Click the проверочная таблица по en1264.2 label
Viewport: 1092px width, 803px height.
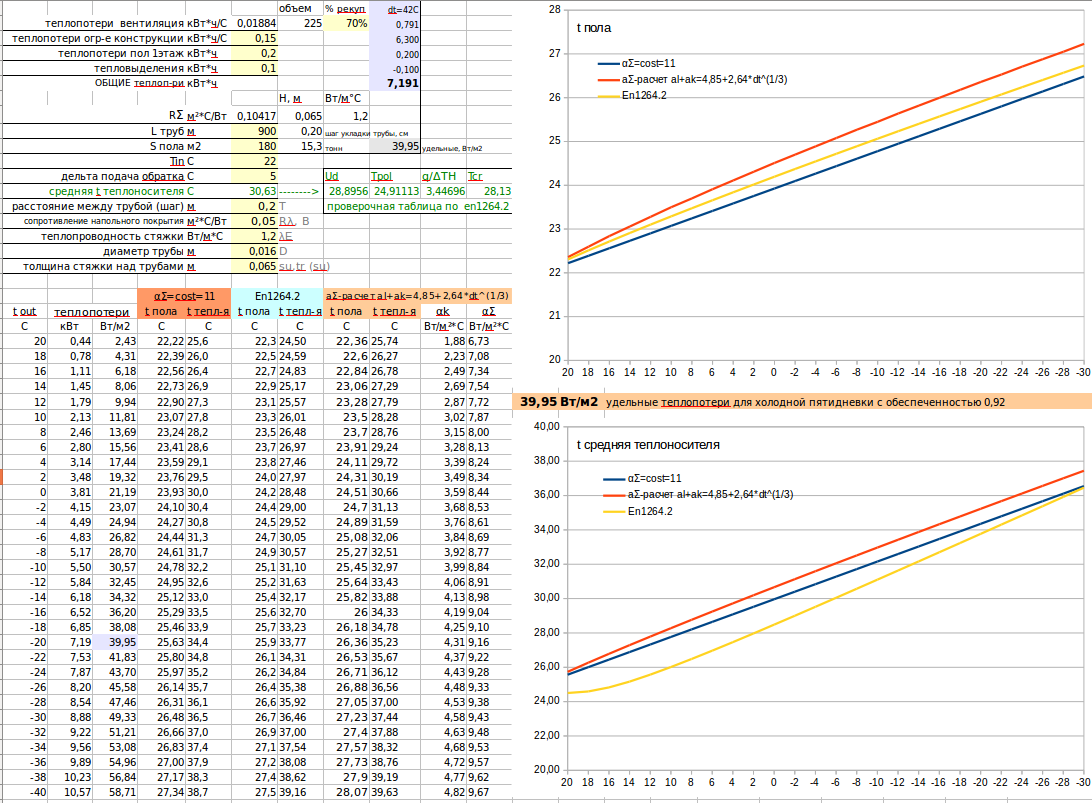pos(418,206)
